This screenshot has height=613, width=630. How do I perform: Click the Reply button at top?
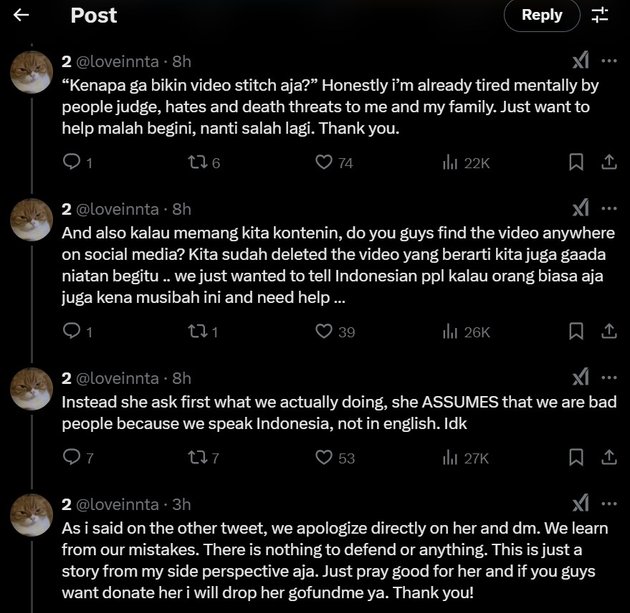(542, 15)
